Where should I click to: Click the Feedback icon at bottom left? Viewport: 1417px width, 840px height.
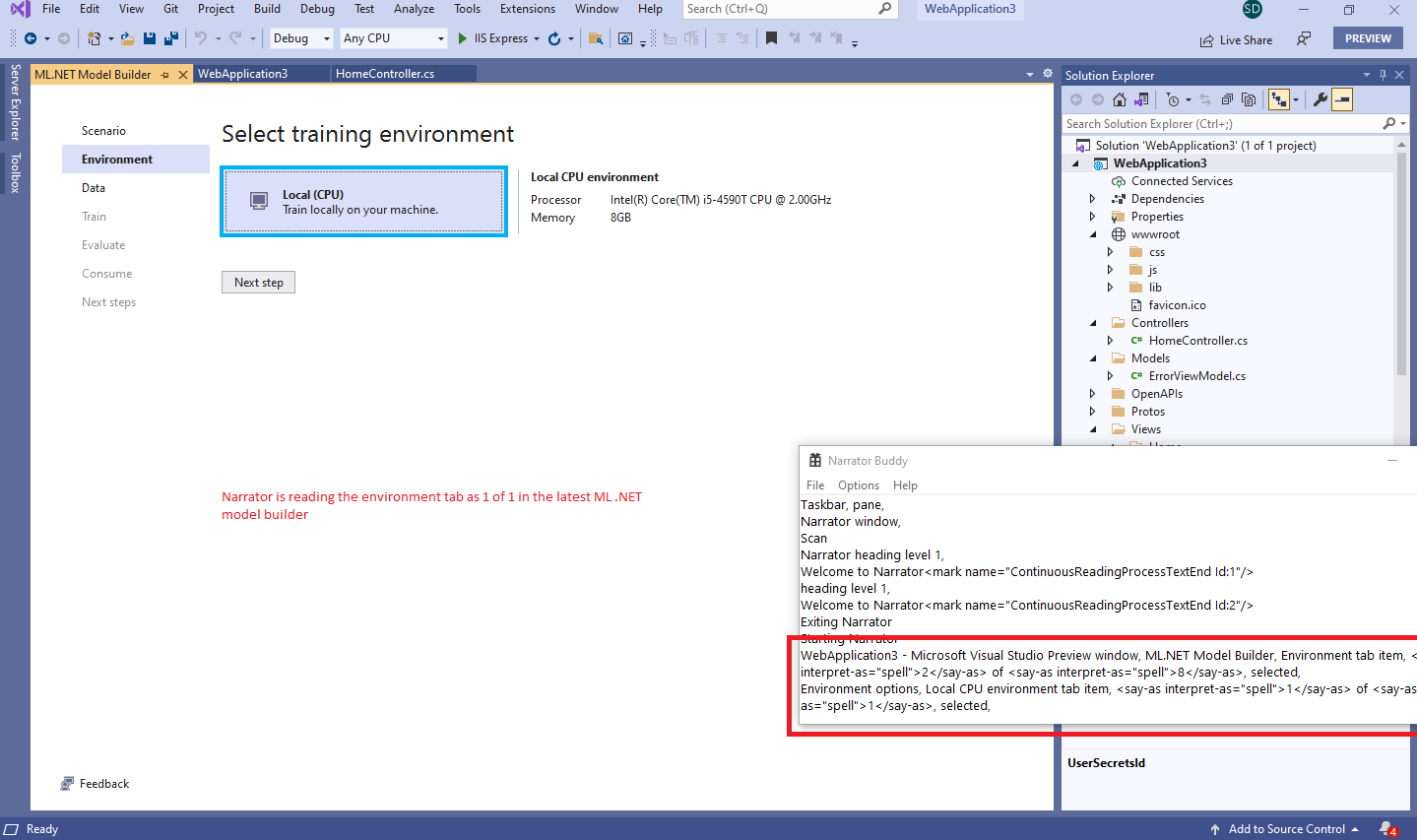click(68, 783)
